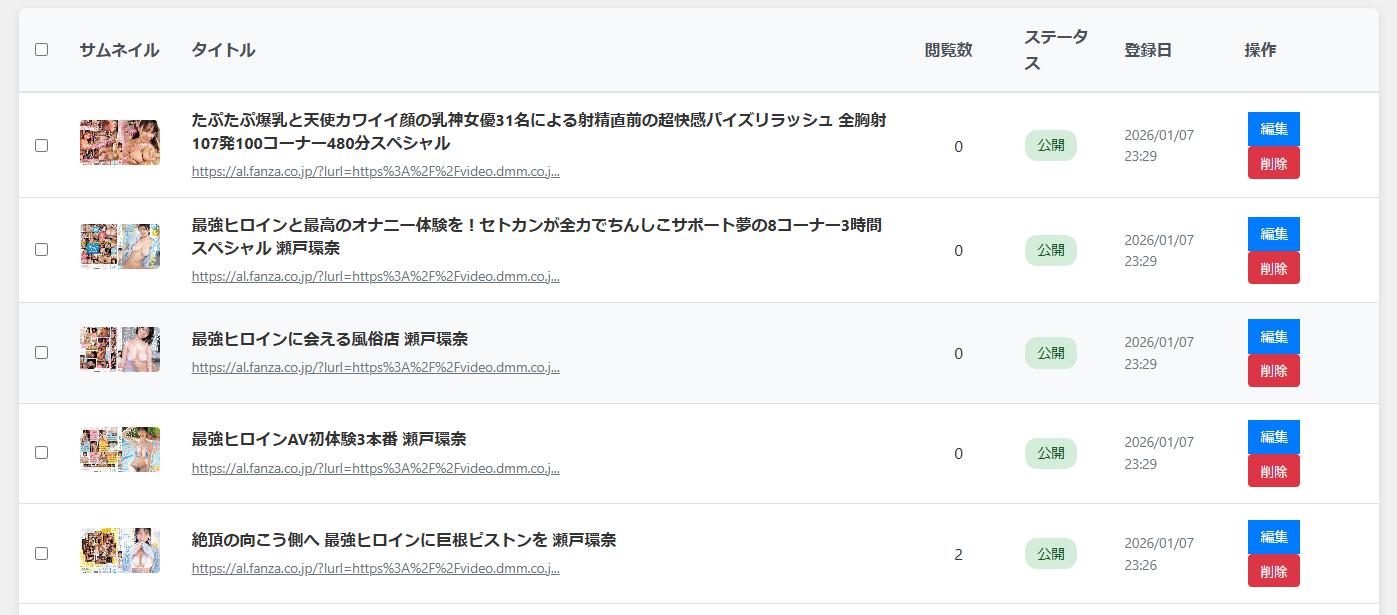
Task: Click the thumbnail for the 8コーナー3時間スペシャル entry
Action: pos(120,246)
